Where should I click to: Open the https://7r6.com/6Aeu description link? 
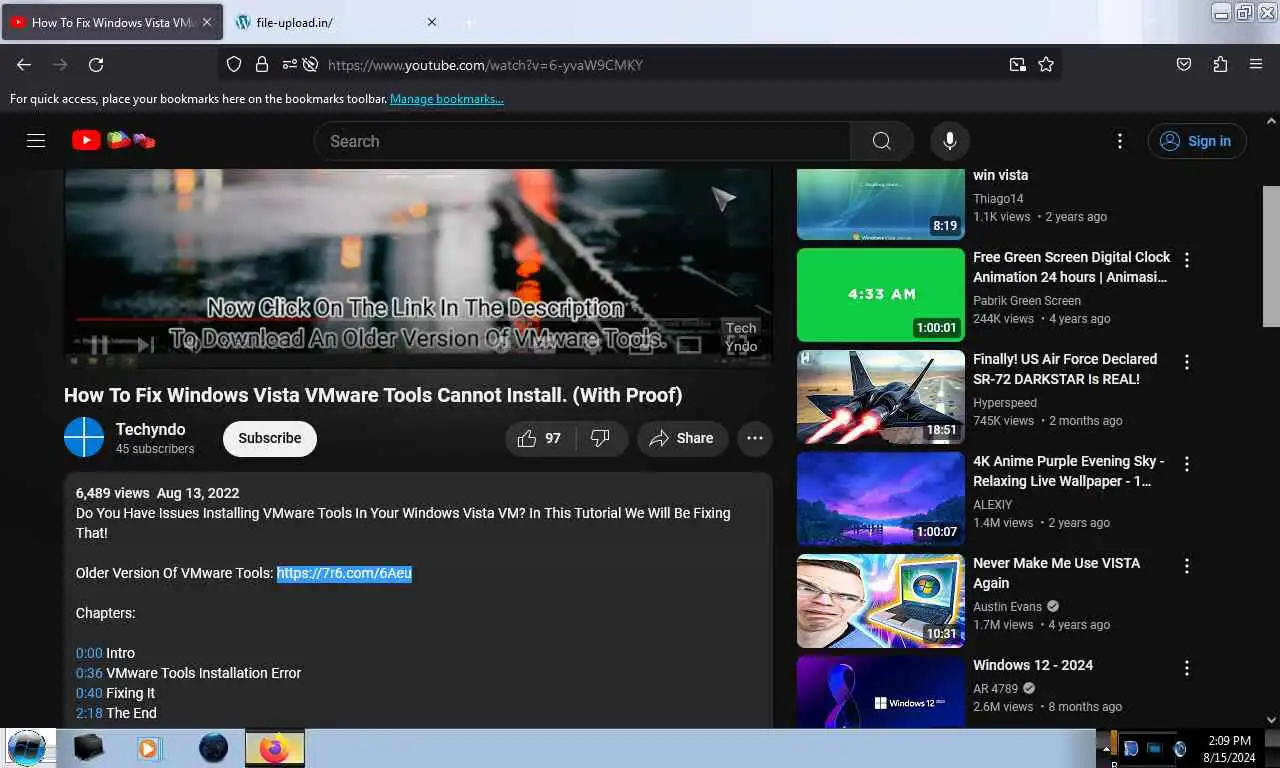click(344, 573)
